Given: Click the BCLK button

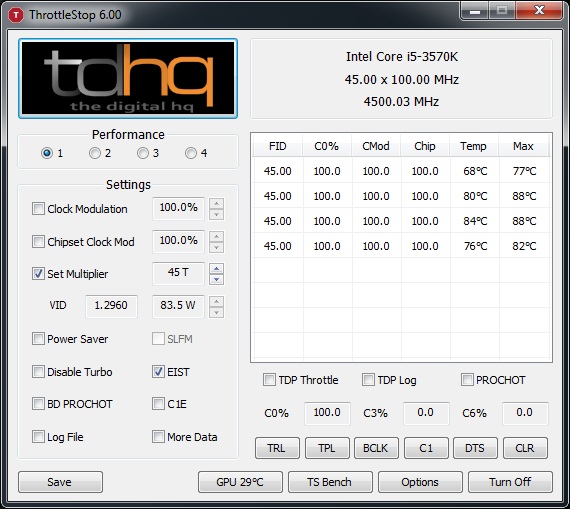Looking at the screenshot, I should coord(376,448).
